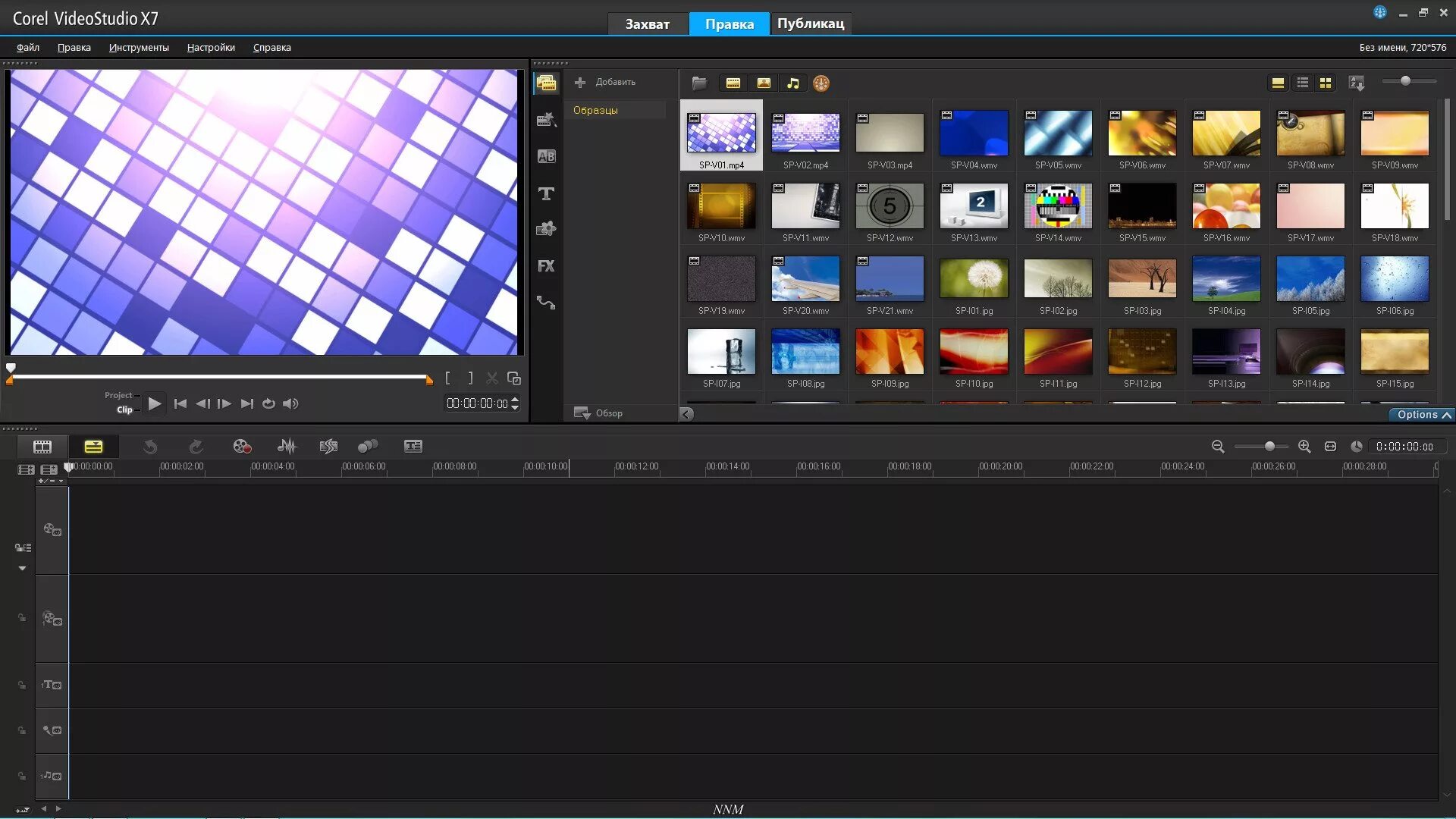
Task: Open the Subtitle Editor icon
Action: click(413, 446)
